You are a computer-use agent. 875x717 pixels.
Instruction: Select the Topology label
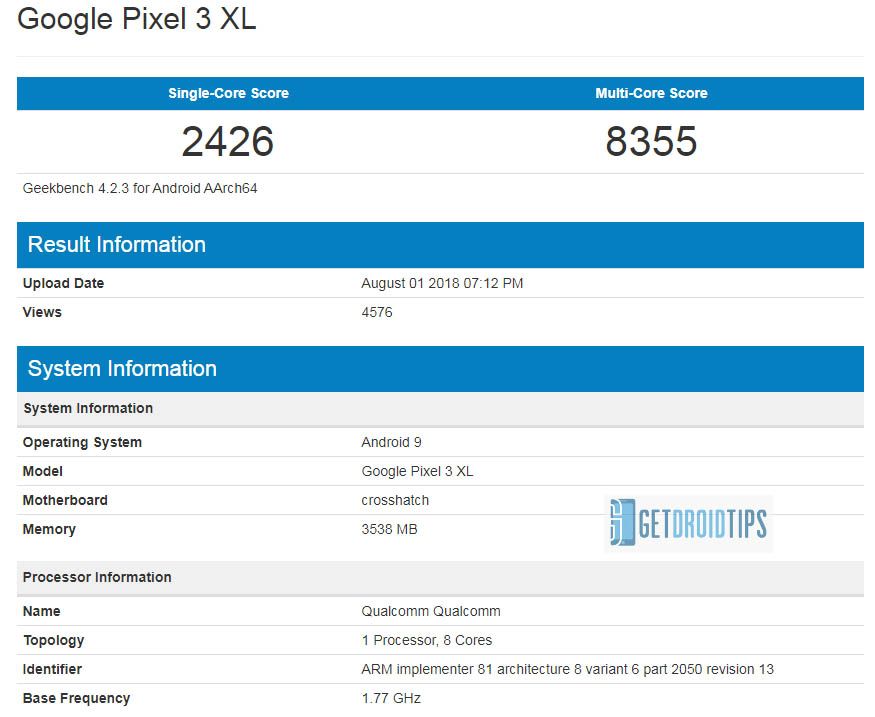(x=54, y=641)
